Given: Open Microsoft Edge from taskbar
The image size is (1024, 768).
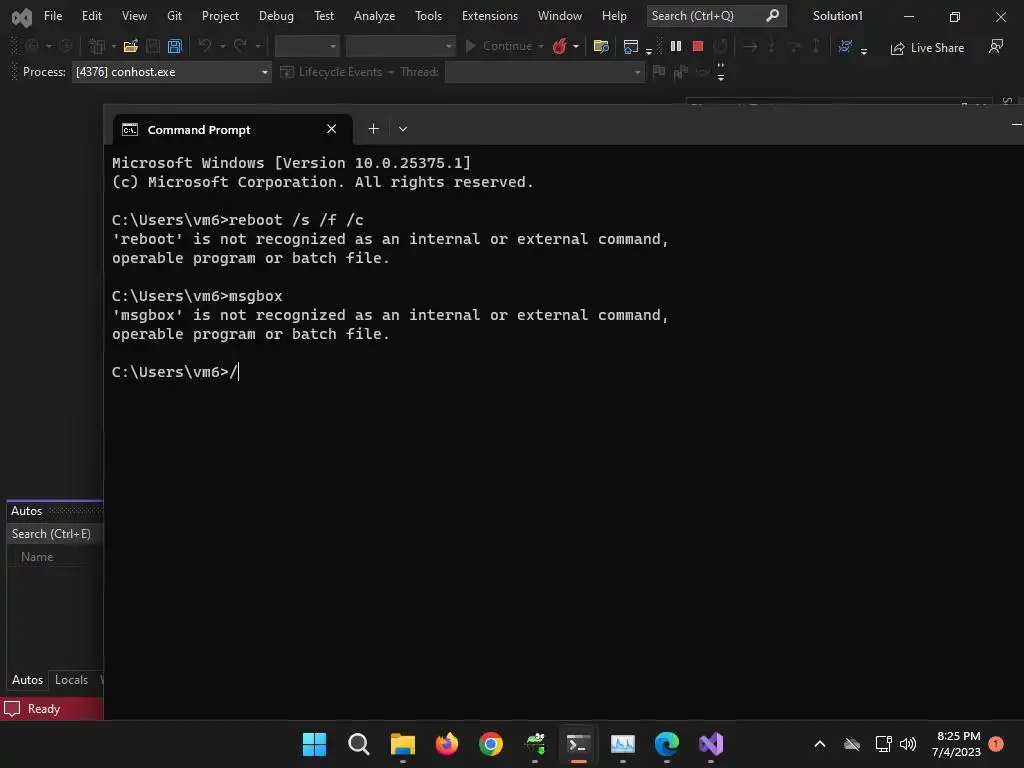Looking at the screenshot, I should coord(667,744).
